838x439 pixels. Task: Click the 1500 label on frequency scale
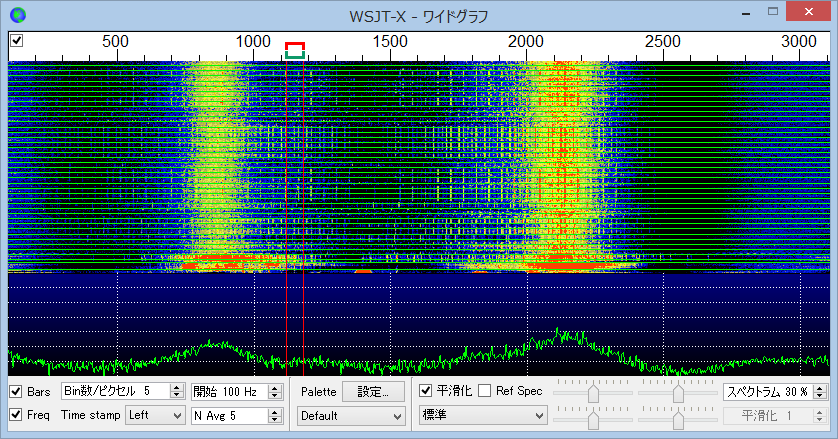tap(390, 42)
